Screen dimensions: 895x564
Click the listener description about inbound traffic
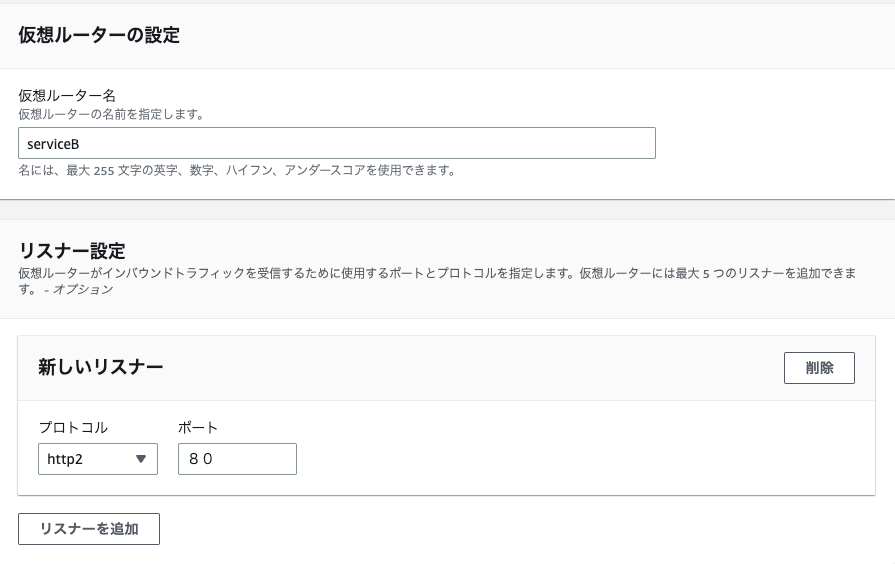[437, 281]
